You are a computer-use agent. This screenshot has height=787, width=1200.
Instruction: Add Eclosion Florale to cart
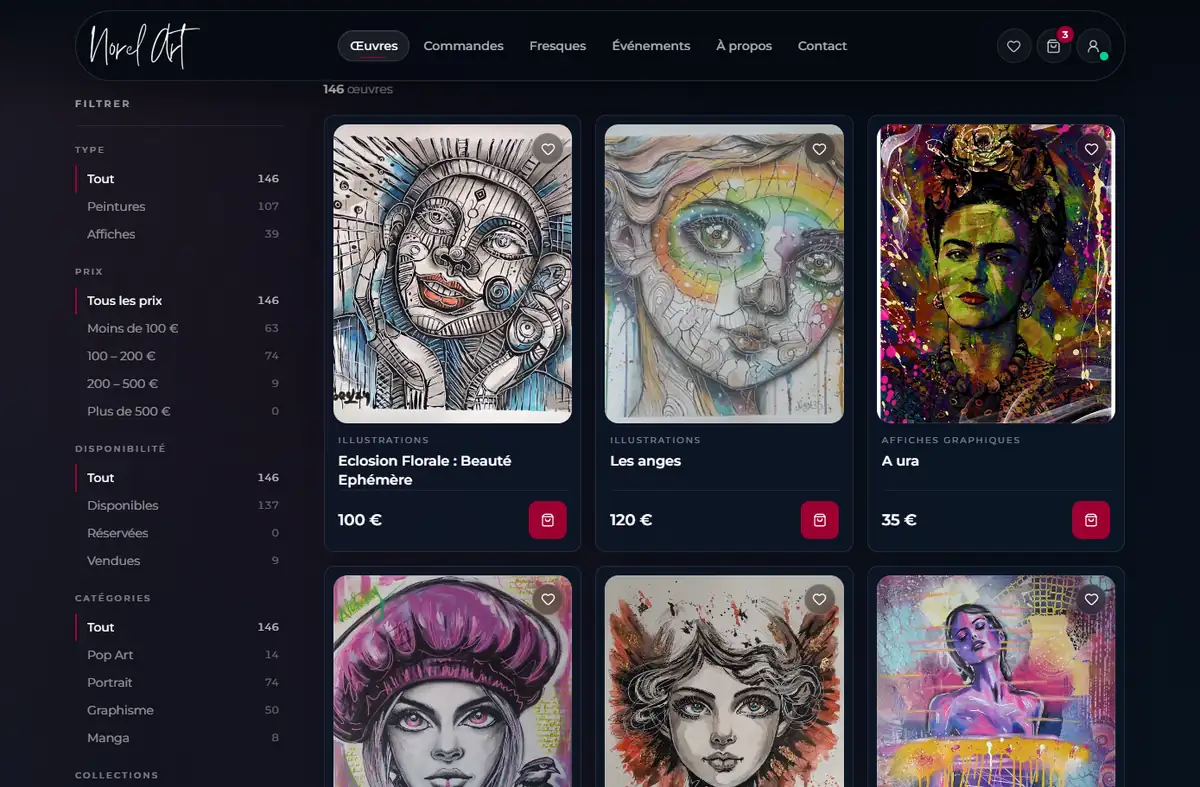[547, 520]
